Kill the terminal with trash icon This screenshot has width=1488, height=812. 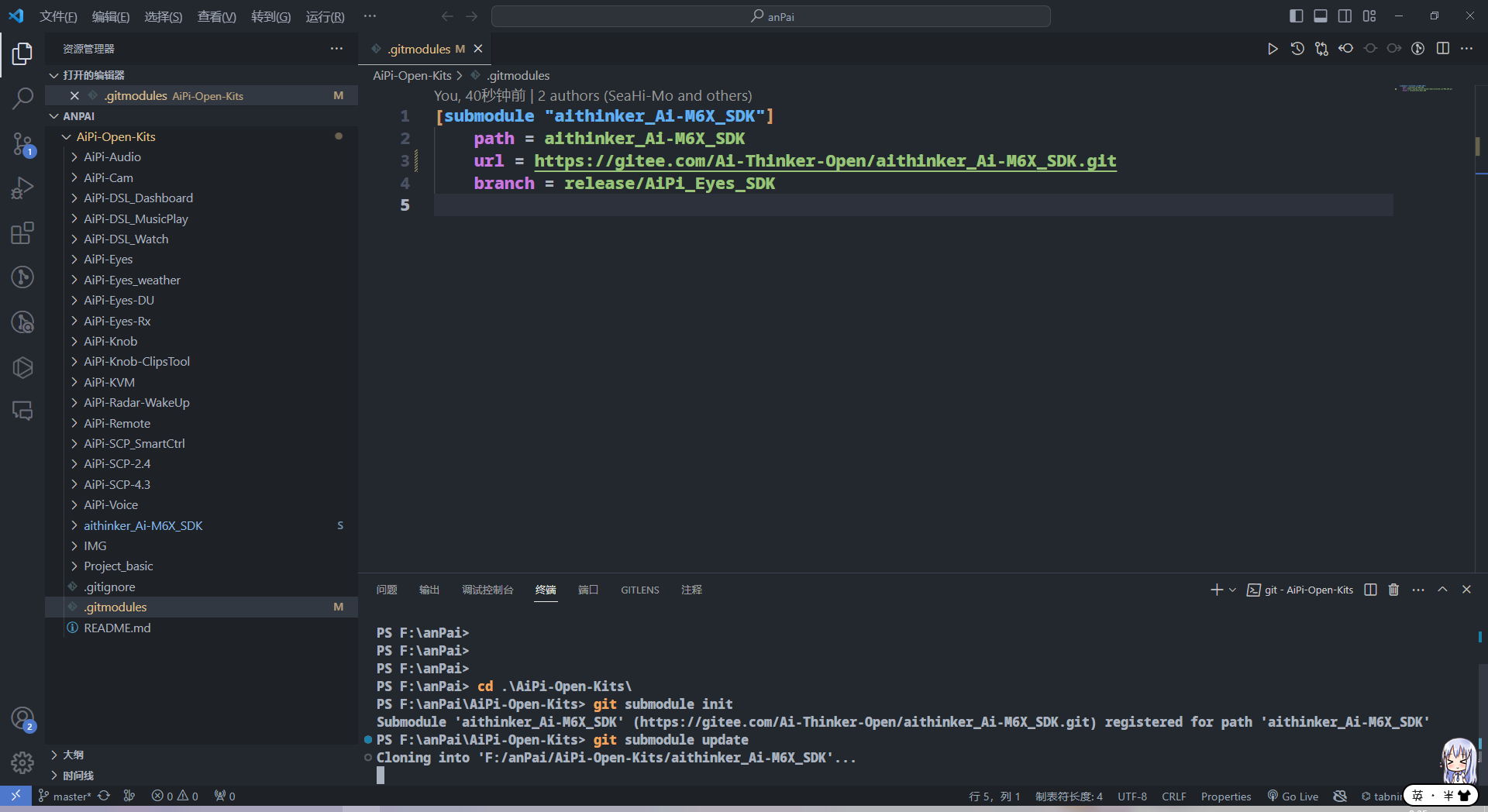pyautogui.click(x=1393, y=590)
